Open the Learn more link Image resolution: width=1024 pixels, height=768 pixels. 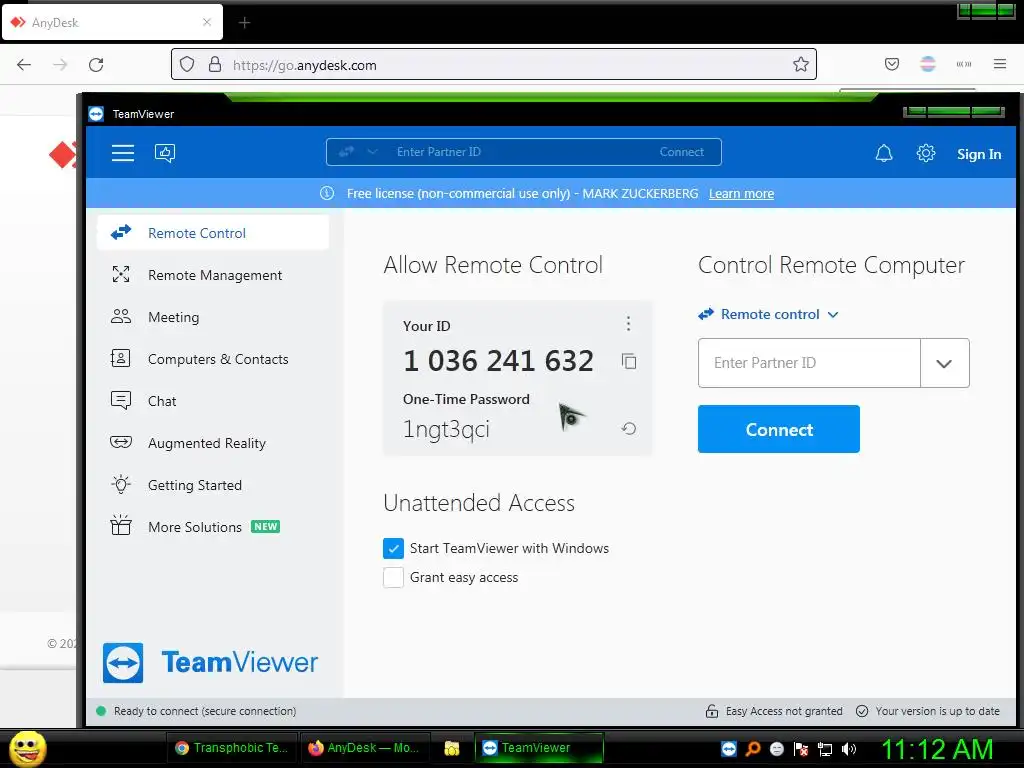pyautogui.click(x=741, y=193)
